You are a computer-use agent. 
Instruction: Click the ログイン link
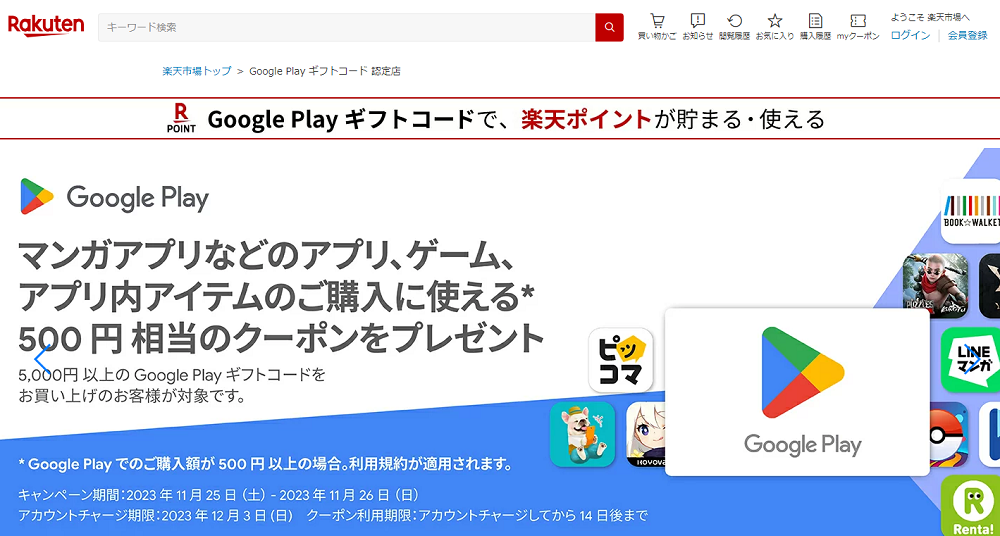point(910,35)
